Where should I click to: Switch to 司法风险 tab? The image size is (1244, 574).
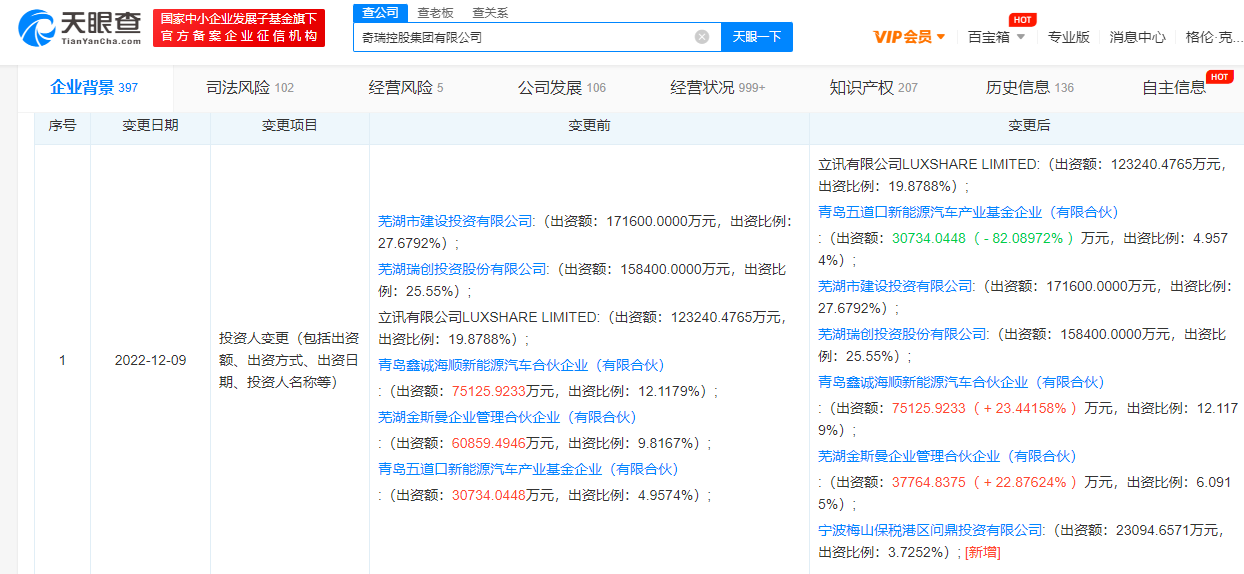[250, 88]
